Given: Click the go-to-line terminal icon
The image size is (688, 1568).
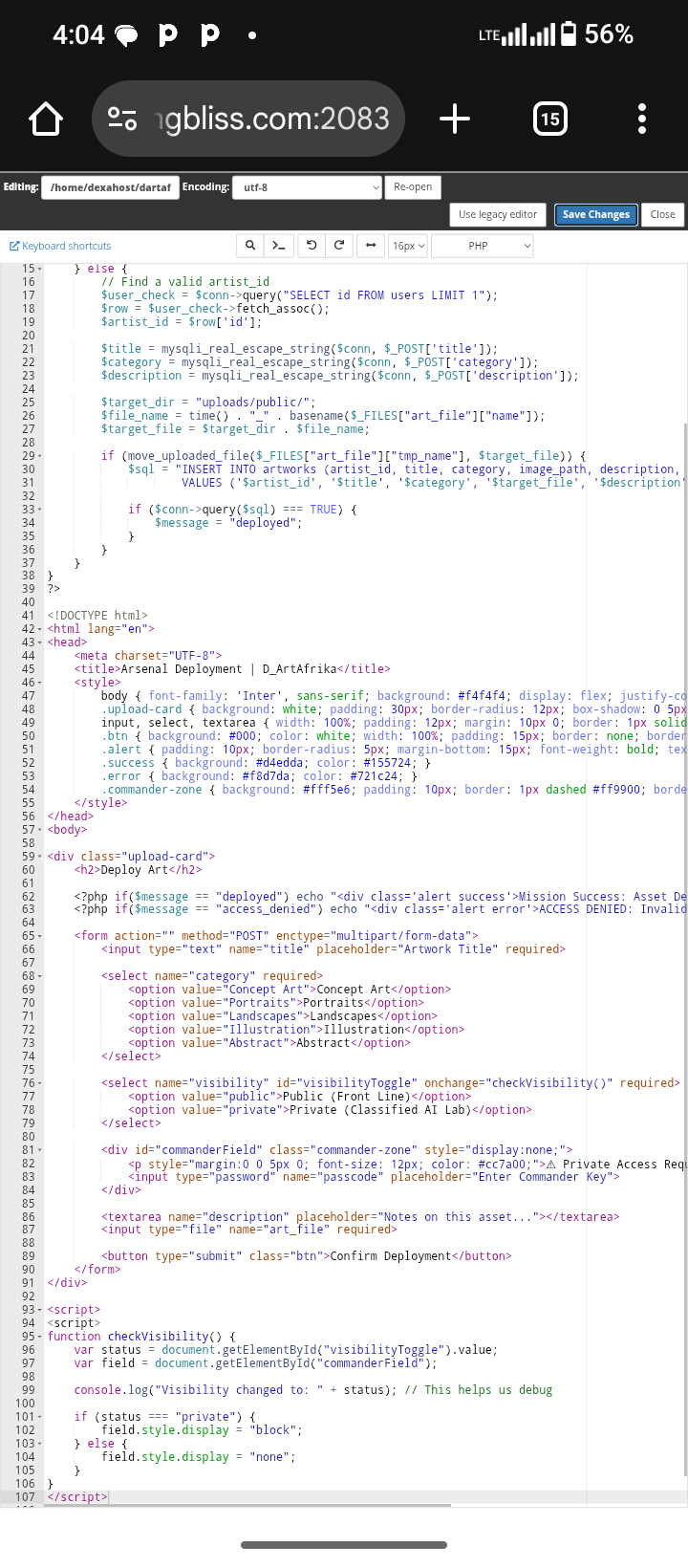Looking at the screenshot, I should [279, 246].
